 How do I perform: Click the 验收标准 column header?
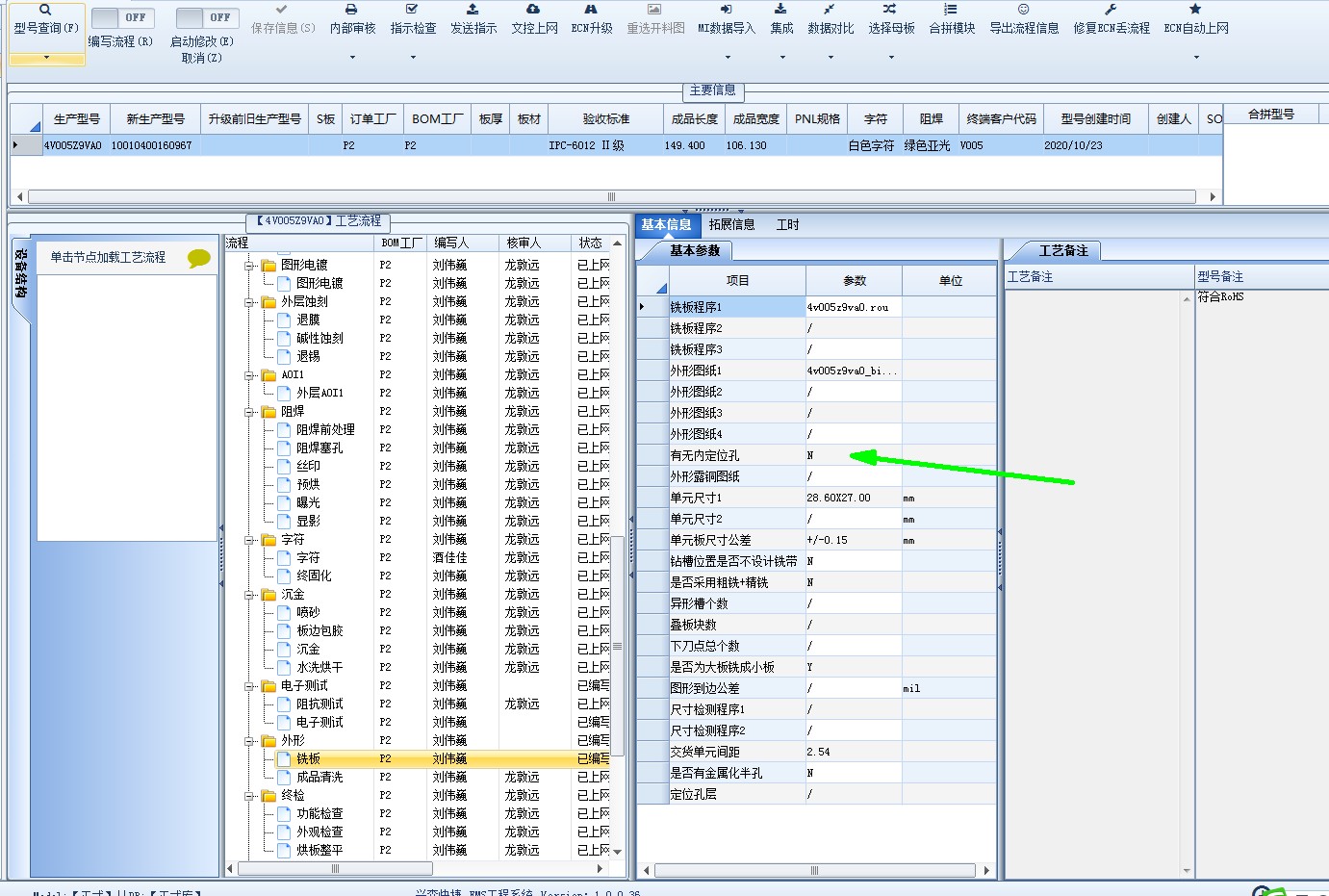click(605, 118)
